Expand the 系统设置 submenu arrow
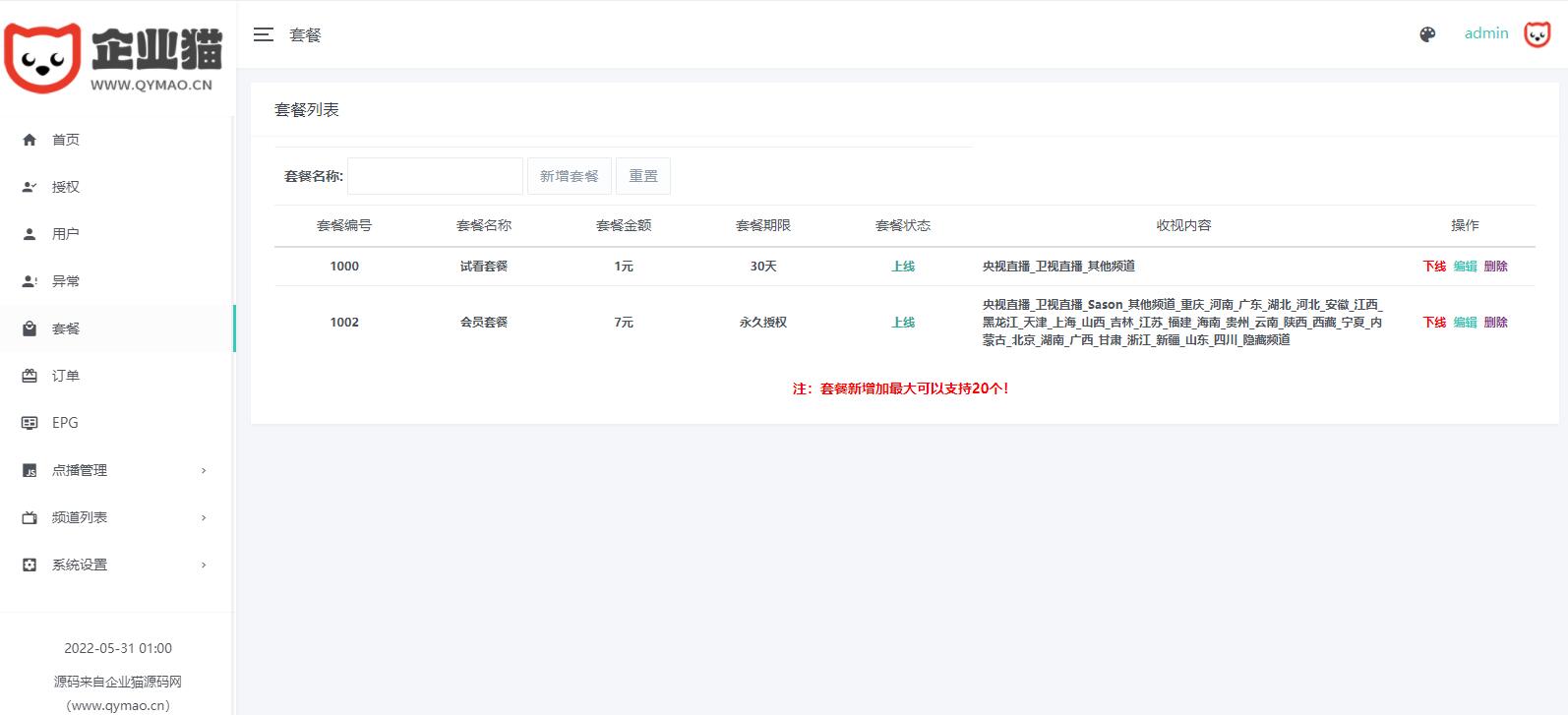 (x=204, y=565)
